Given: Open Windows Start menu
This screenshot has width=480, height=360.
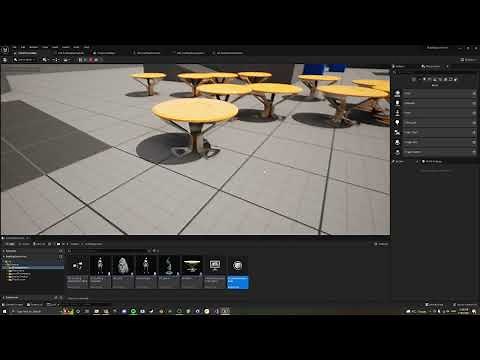Looking at the screenshot, I should click(x=4, y=311).
